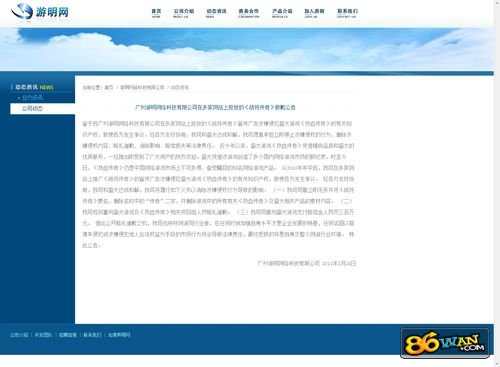The width and height of the screenshot is (500, 367).
Task: Open the 法律声明 footer link
Action: point(119,335)
